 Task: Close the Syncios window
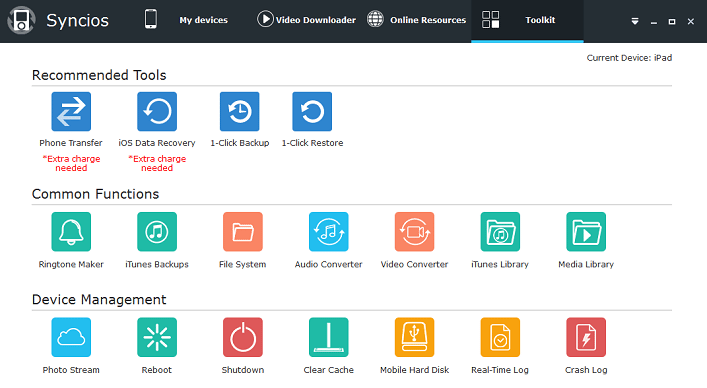691,21
